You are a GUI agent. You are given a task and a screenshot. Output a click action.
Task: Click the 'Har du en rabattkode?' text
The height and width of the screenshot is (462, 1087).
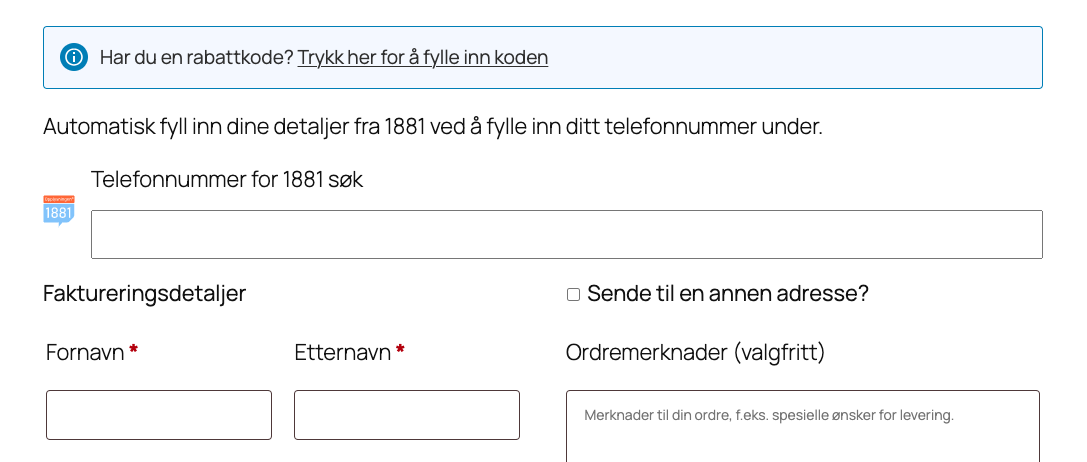coord(196,57)
